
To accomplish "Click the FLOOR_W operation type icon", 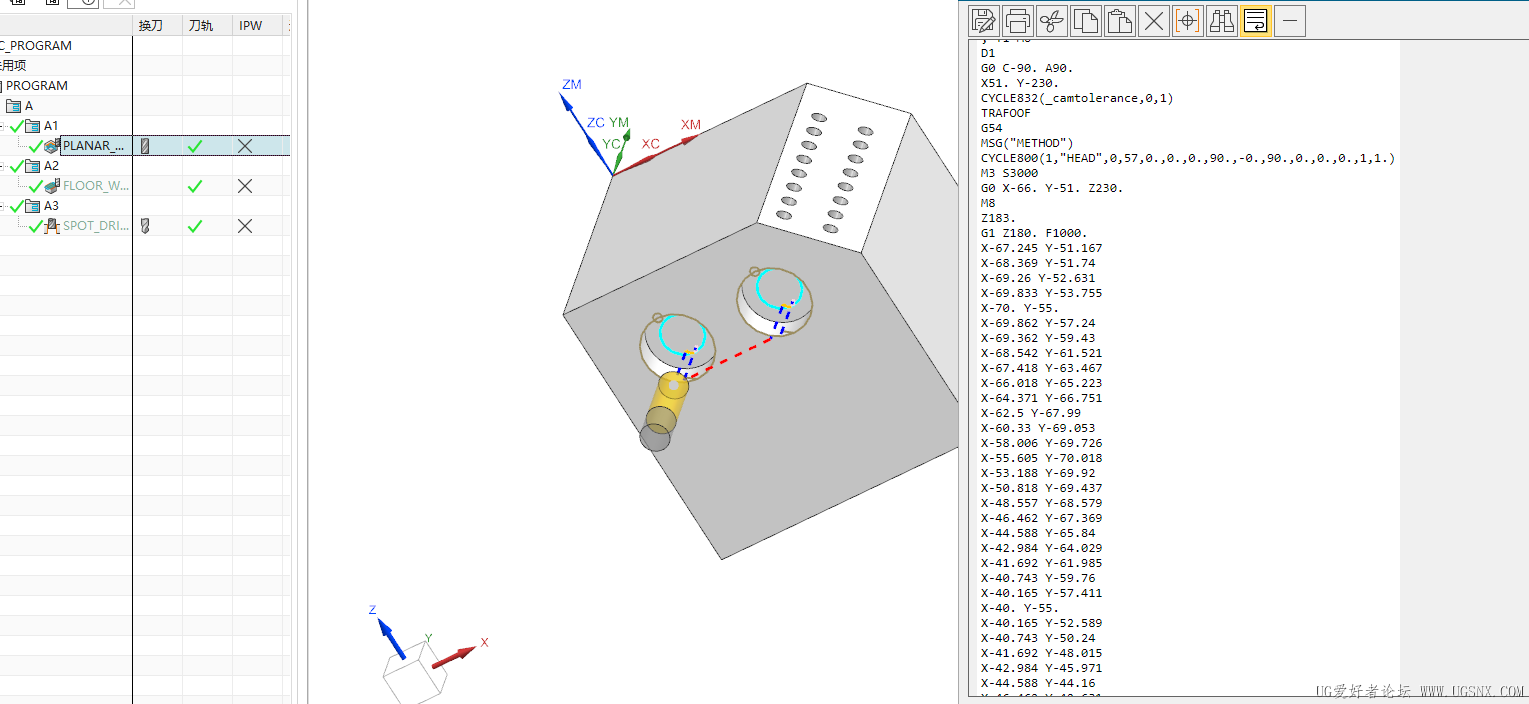I will click(53, 186).
